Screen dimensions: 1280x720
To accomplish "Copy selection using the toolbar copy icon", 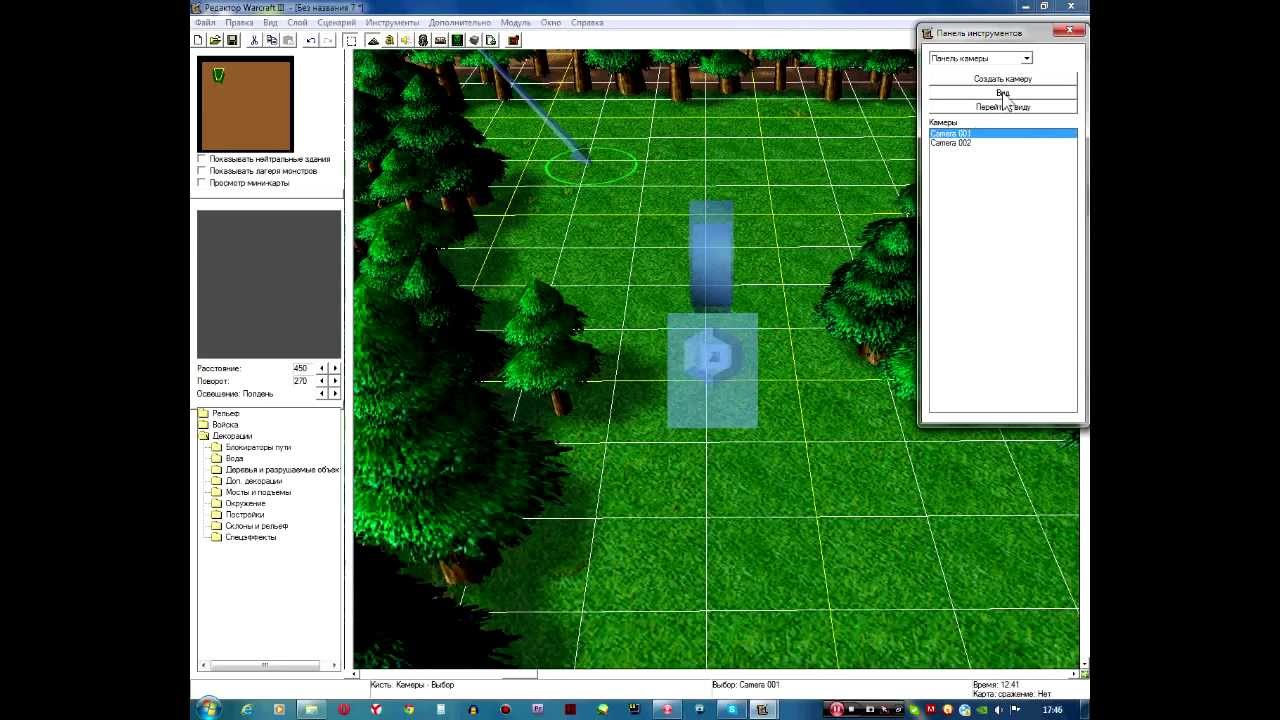I will click(x=271, y=40).
